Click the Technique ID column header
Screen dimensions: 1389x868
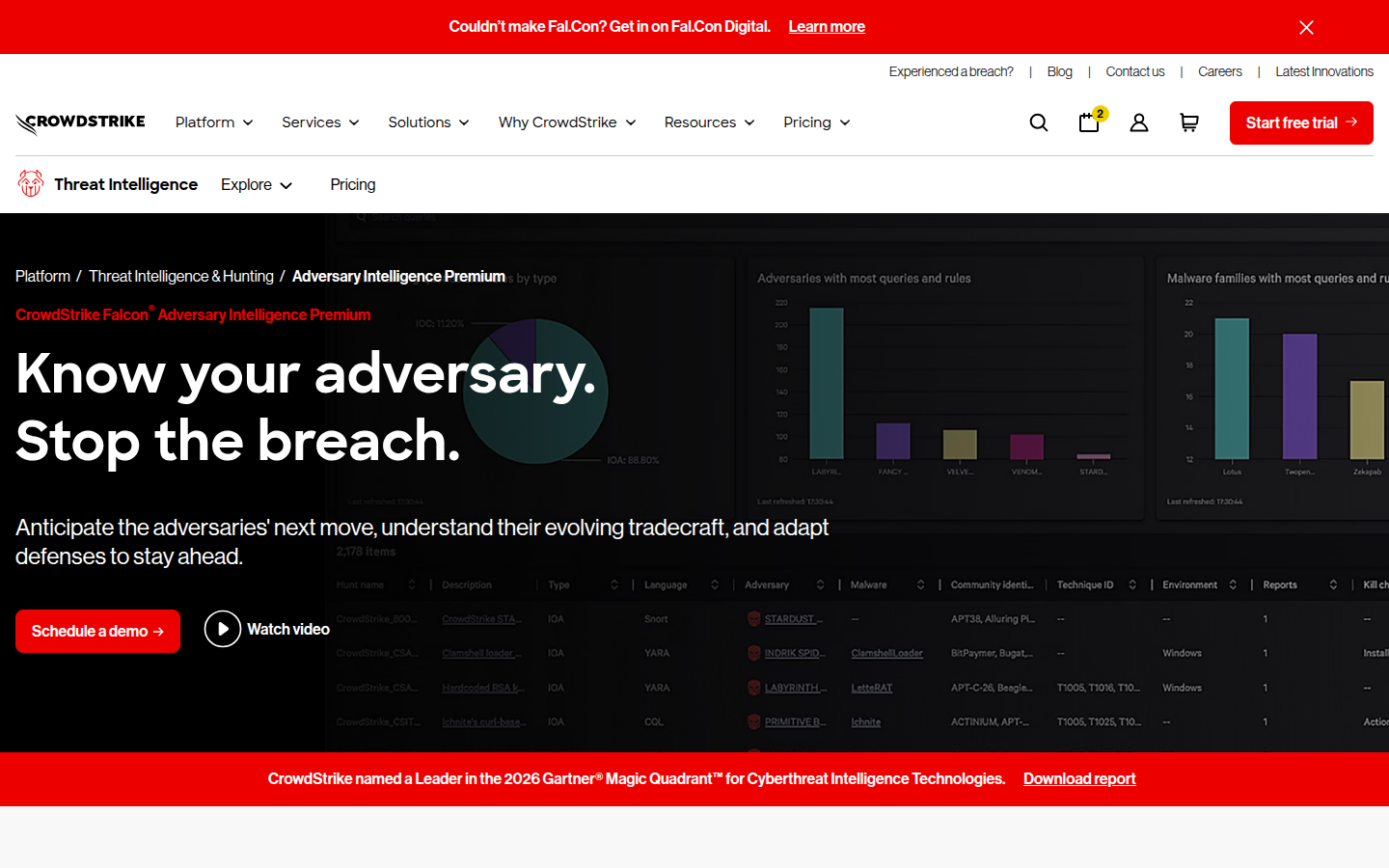[1085, 584]
